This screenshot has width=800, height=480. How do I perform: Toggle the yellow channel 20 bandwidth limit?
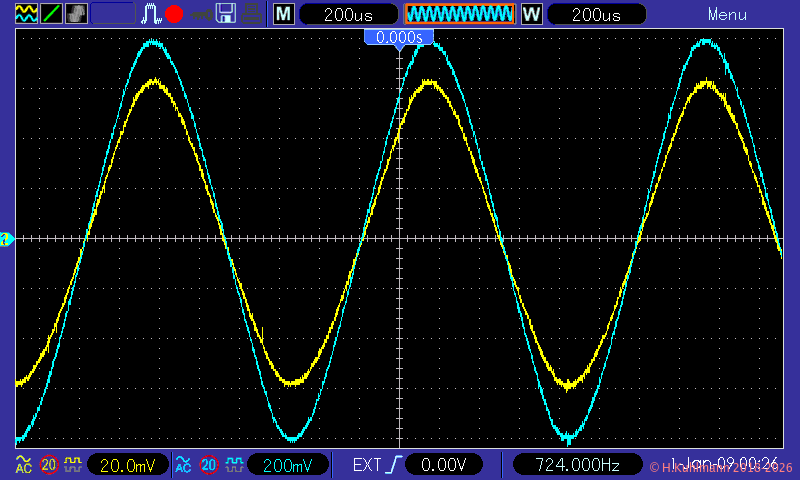coord(48,465)
